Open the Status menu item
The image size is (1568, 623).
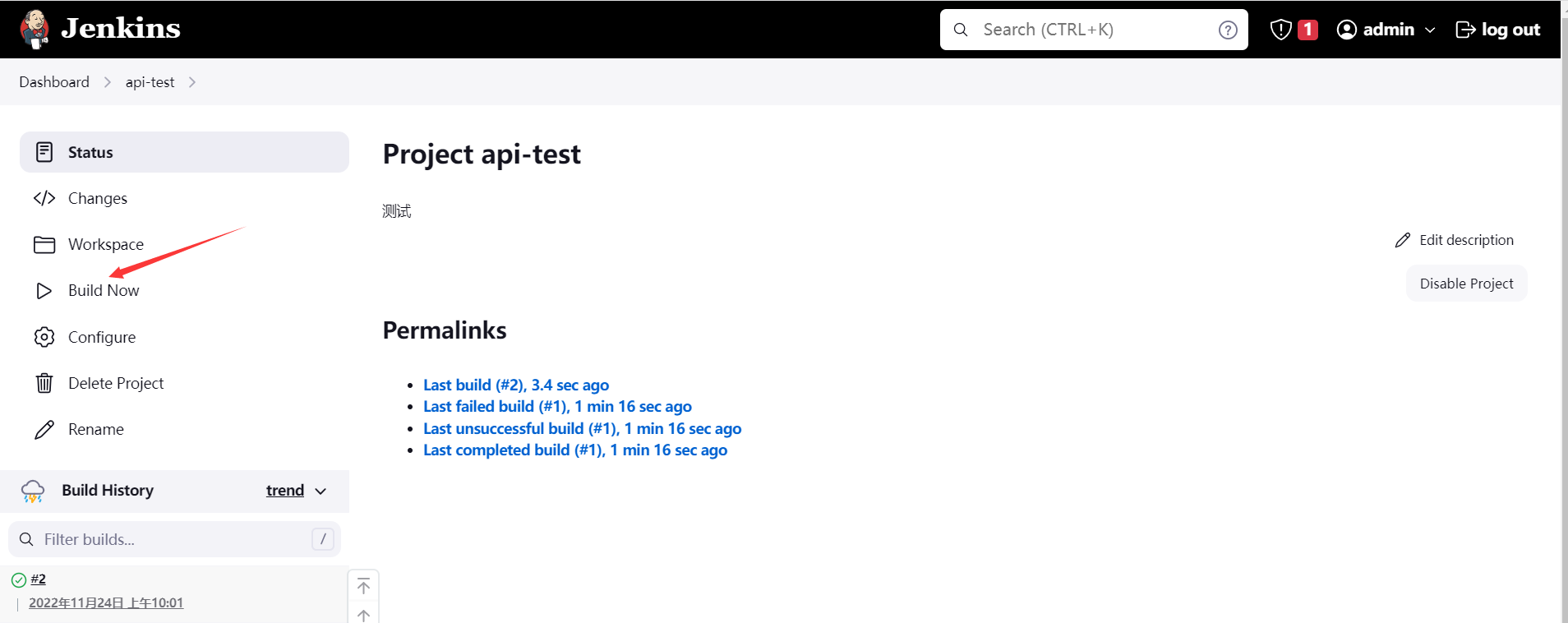184,152
